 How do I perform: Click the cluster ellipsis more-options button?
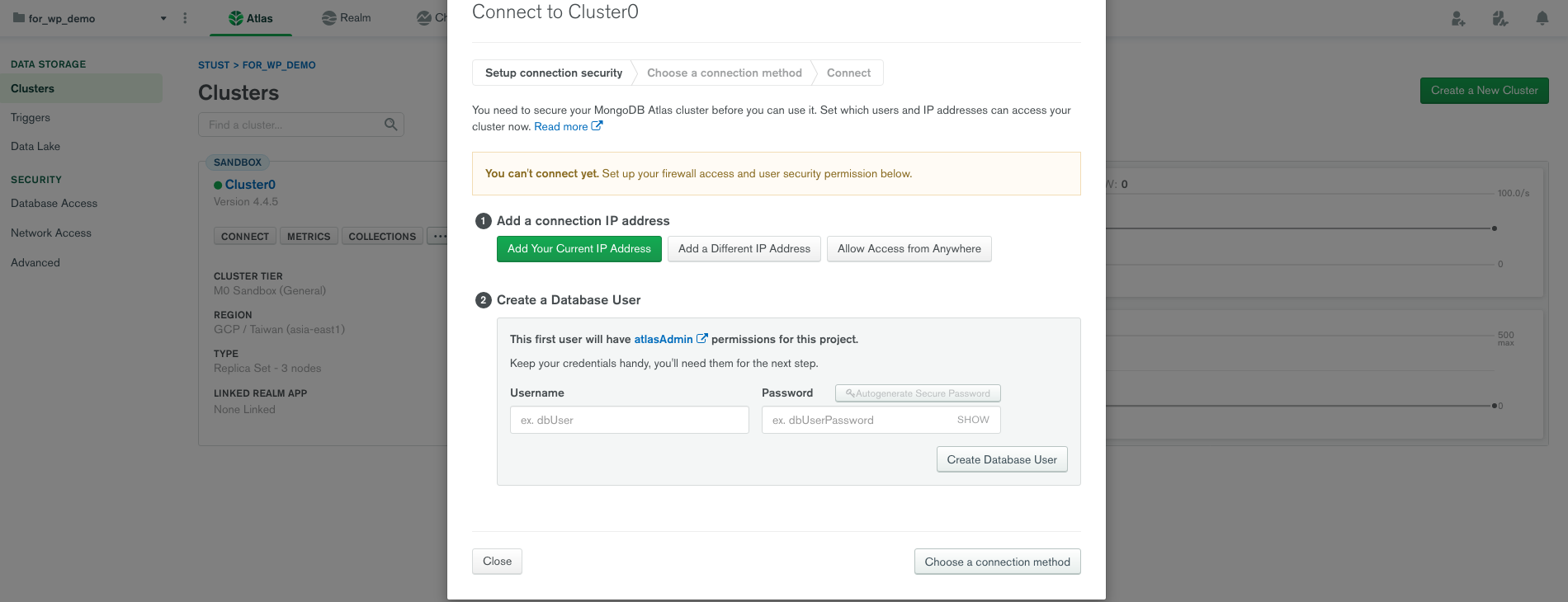(x=438, y=237)
